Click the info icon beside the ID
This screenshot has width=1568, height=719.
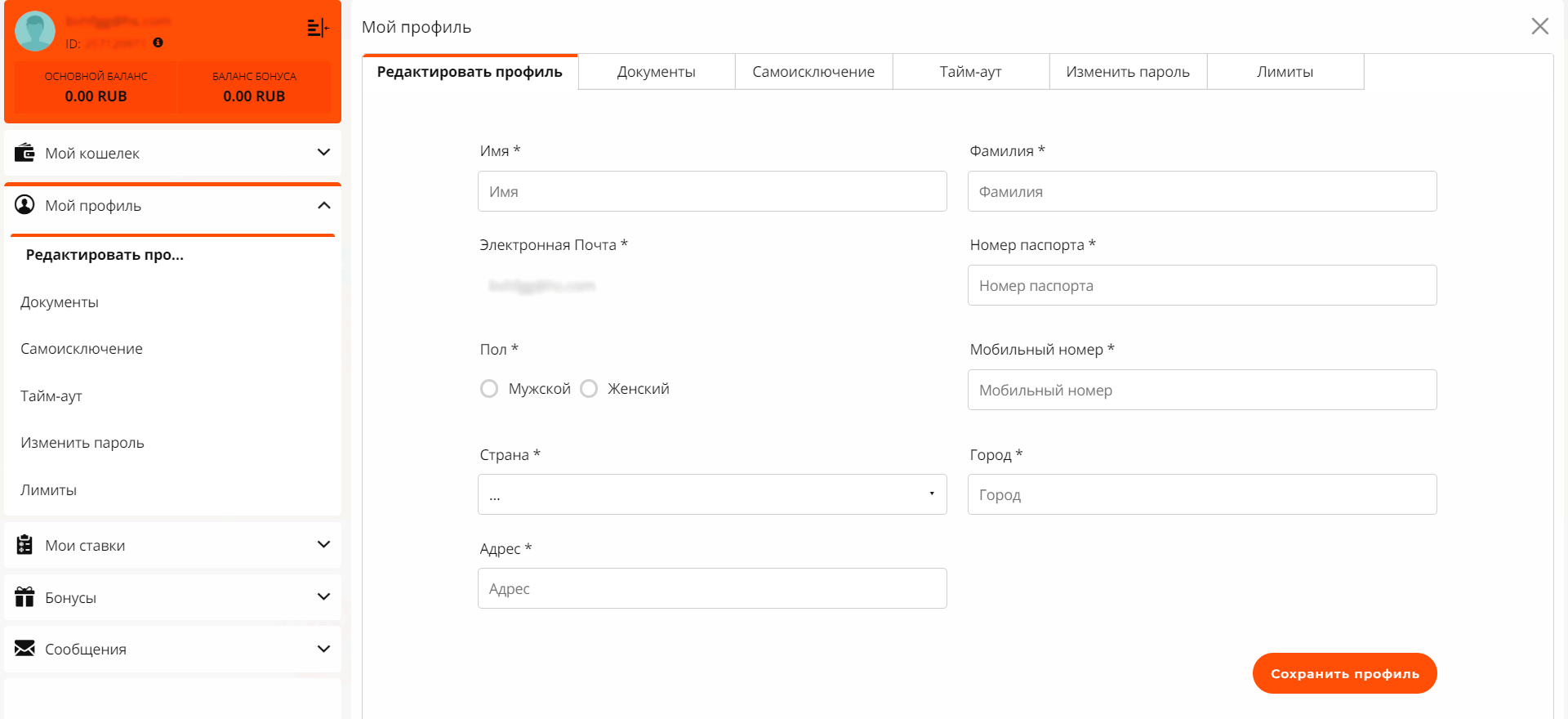point(158,42)
